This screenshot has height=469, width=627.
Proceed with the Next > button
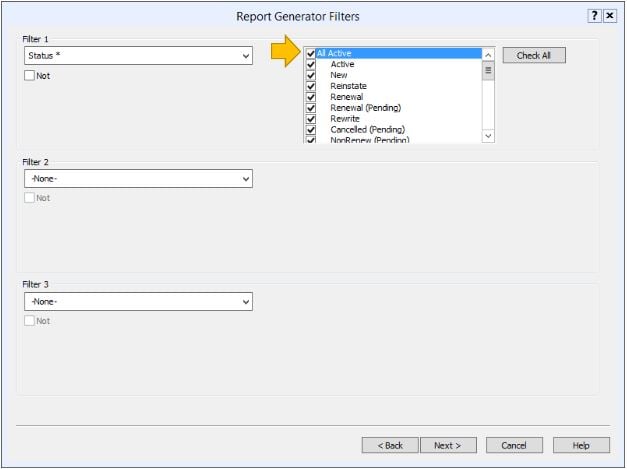(448, 445)
